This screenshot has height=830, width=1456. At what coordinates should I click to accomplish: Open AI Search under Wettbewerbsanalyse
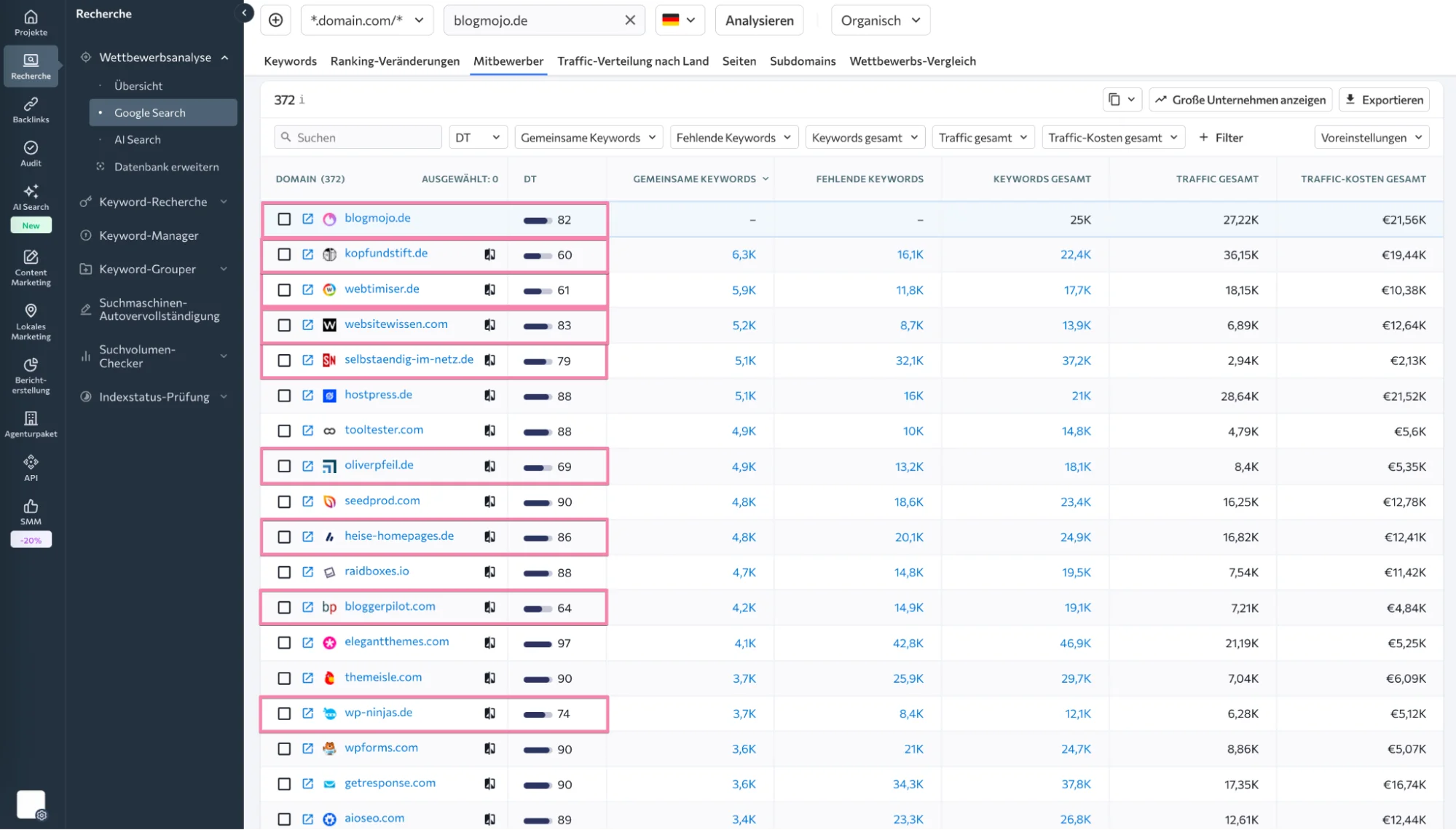coord(137,140)
